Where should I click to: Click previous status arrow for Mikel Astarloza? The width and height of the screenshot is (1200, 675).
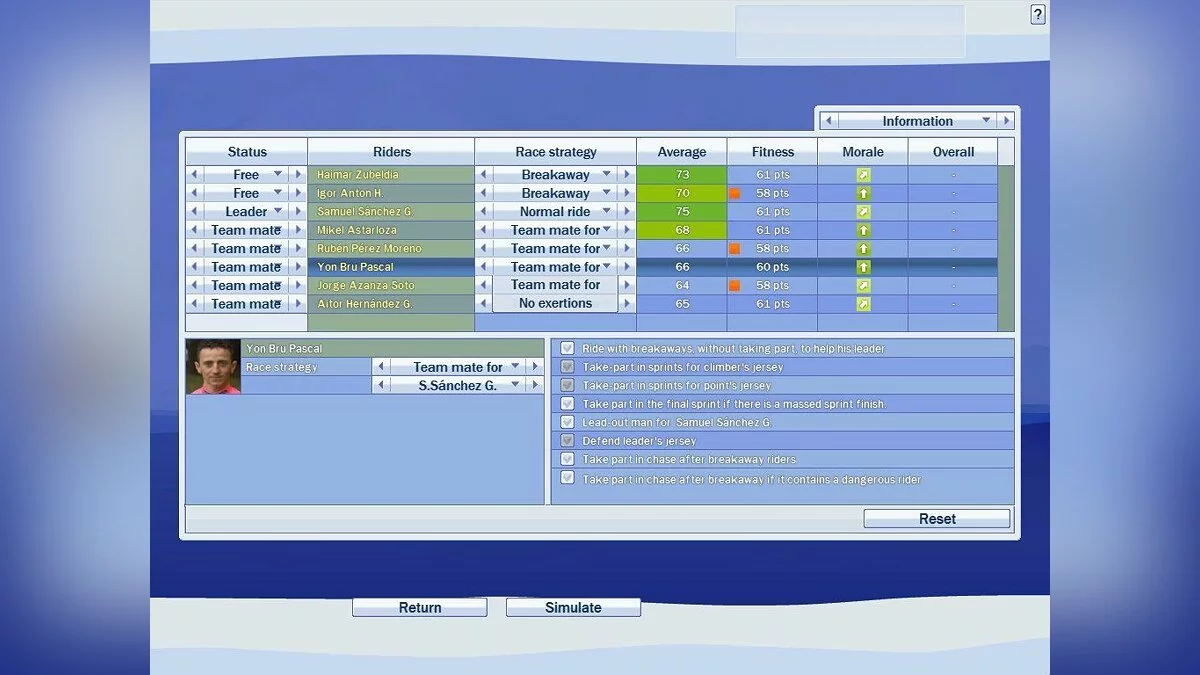[194, 230]
